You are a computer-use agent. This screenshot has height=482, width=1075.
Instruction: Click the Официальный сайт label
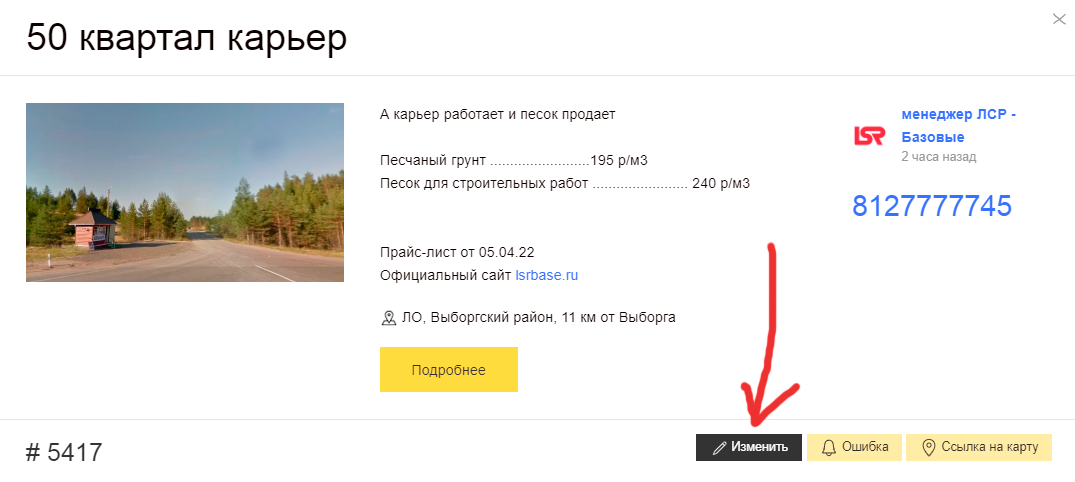(446, 274)
